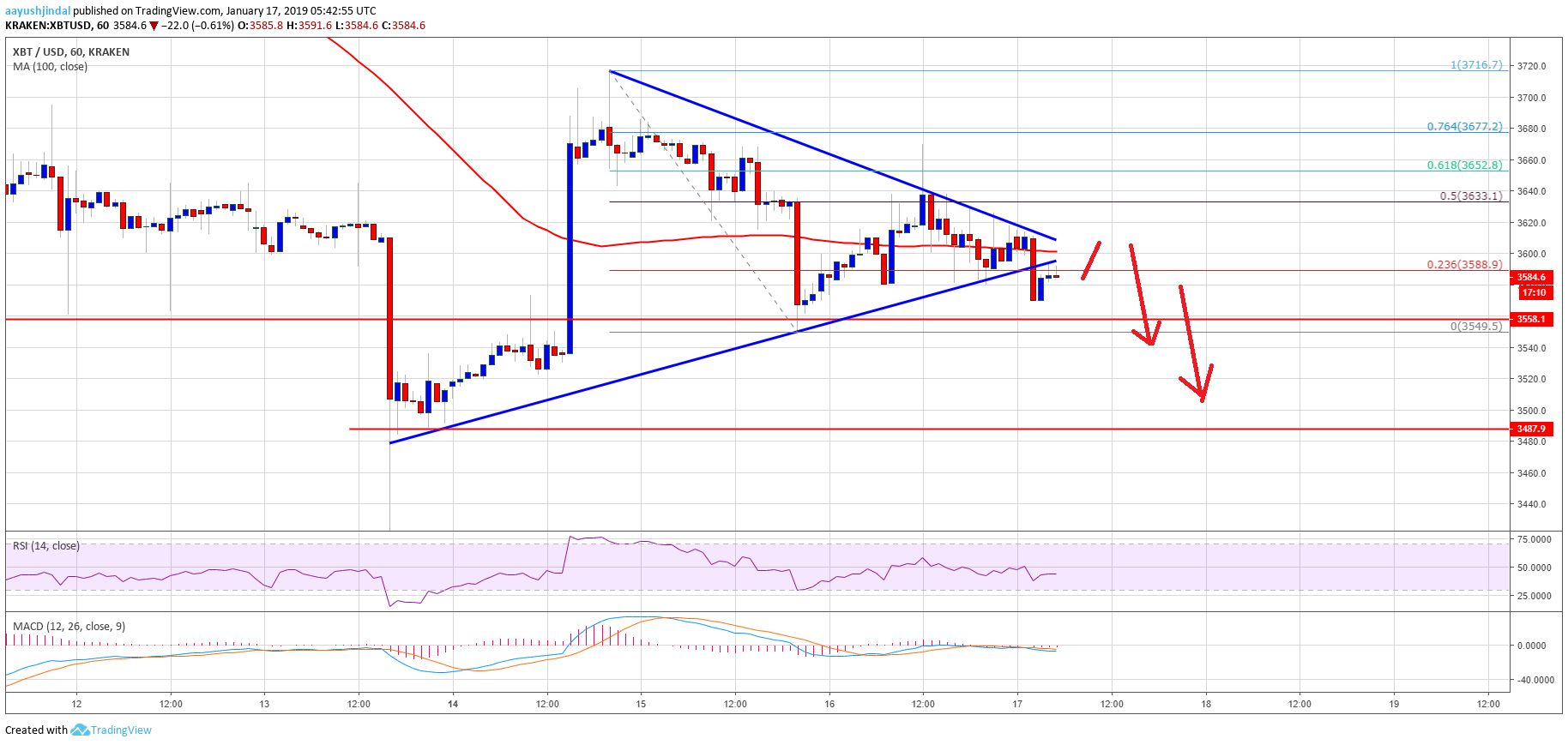Click the red down-triangle change indicator
The width and height of the screenshot is (1568, 745).
point(154,26)
